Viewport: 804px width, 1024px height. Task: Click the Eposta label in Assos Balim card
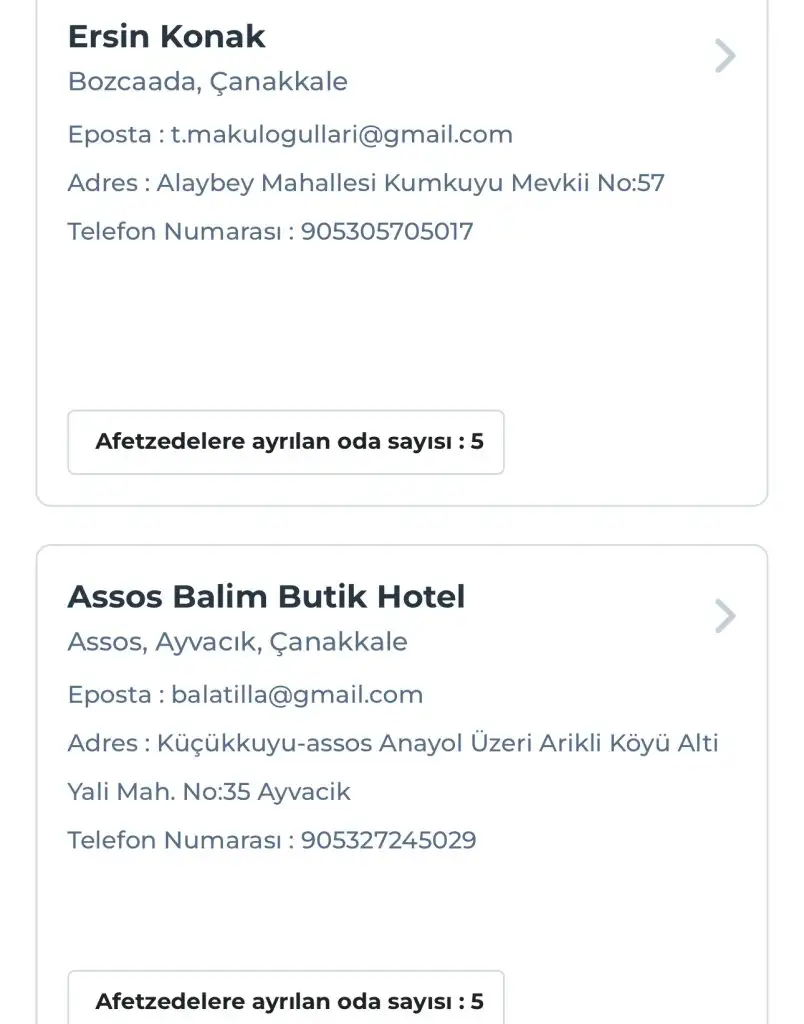pyautogui.click(x=108, y=695)
